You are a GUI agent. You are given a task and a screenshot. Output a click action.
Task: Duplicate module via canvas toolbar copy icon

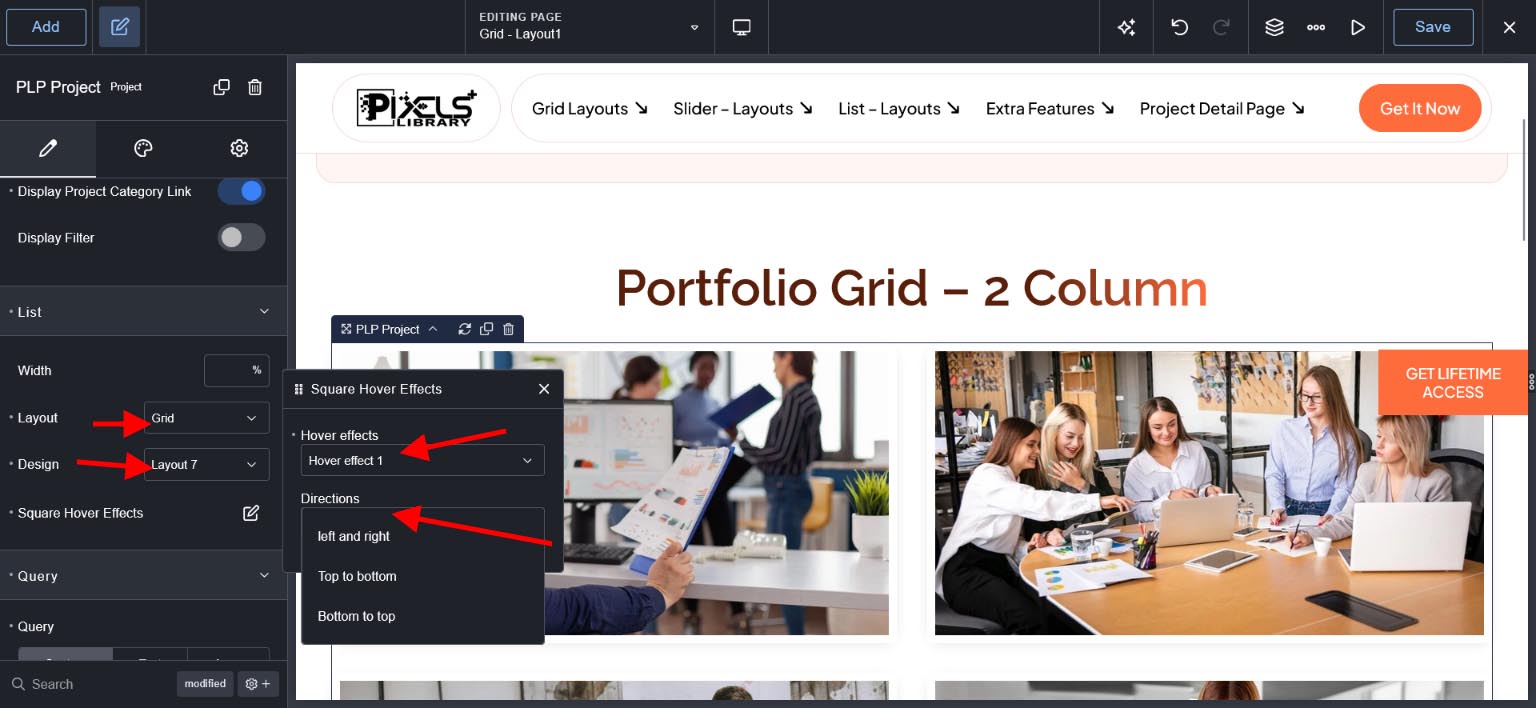coord(487,329)
